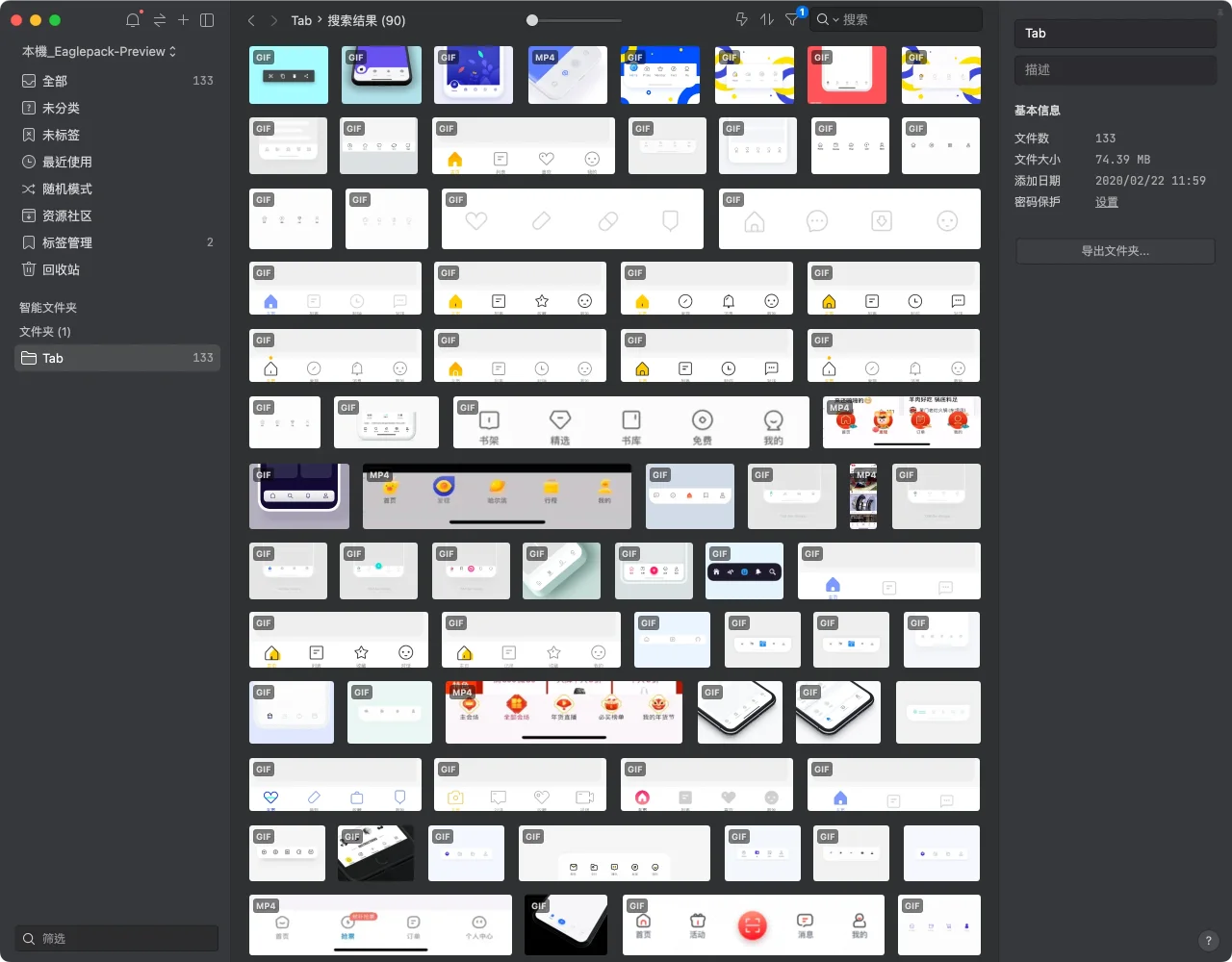1232x962 pixels.
Task: Click the 导出文件夹... button
Action: (x=1115, y=251)
